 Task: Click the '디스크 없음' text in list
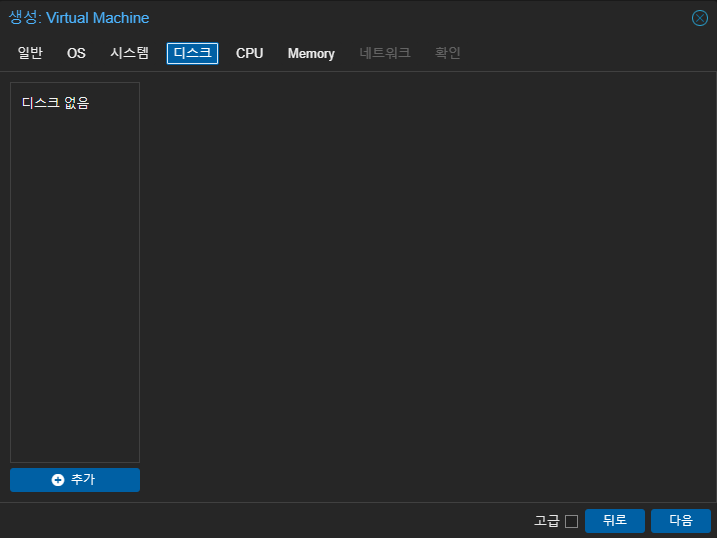click(55, 103)
